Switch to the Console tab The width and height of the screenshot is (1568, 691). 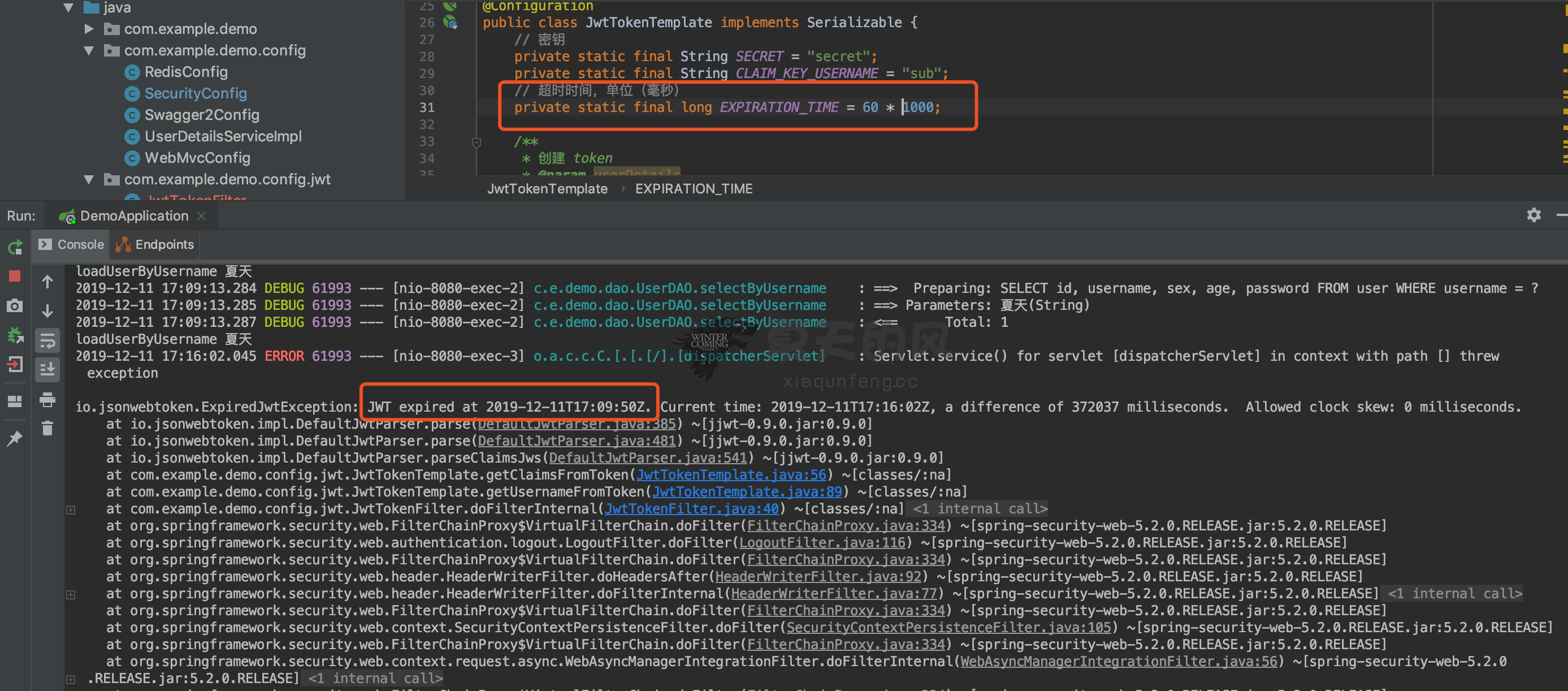[71, 244]
